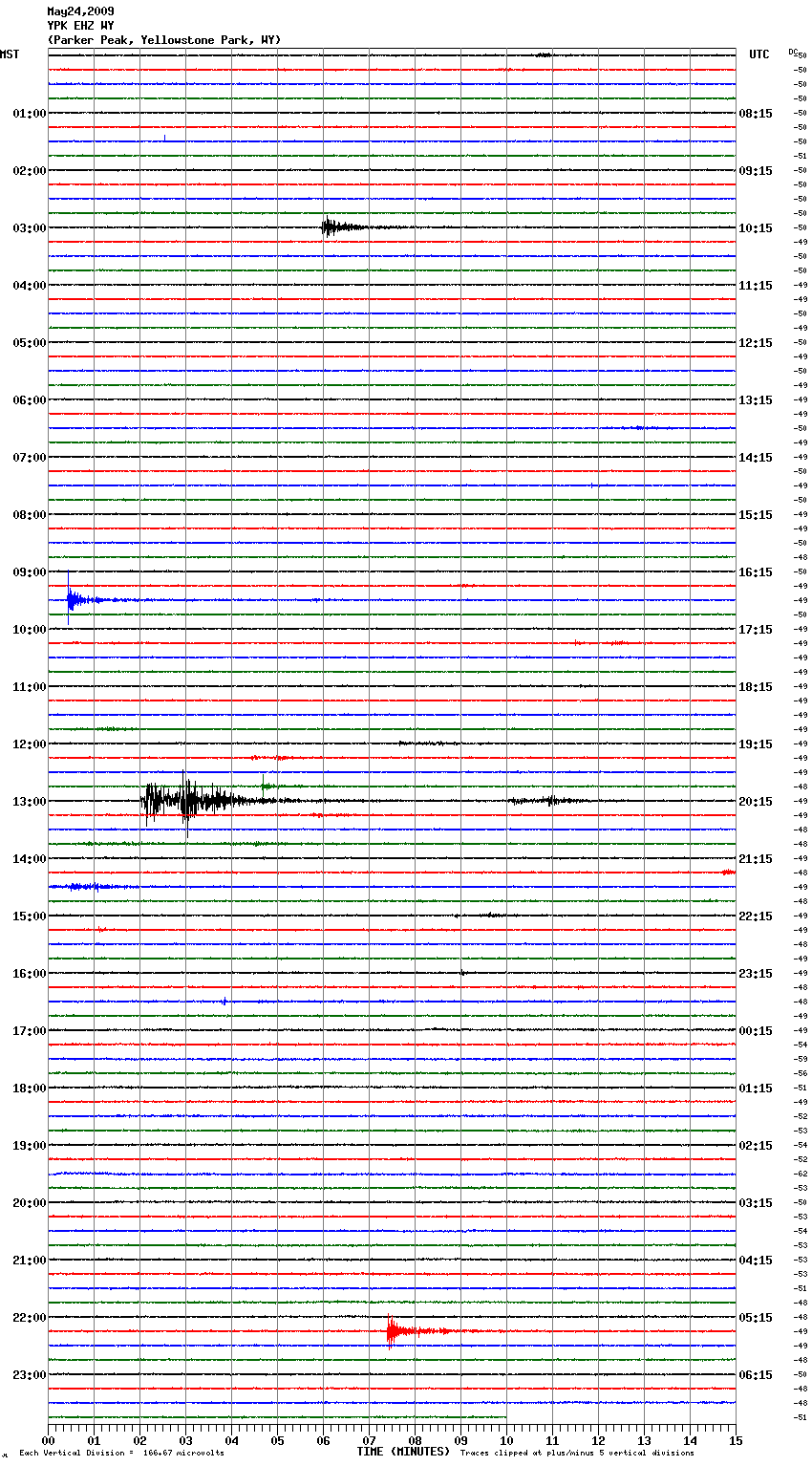Click the Parker Peak, Yellowstone Park location title
This screenshot has height=1466, width=812.
click(164, 40)
